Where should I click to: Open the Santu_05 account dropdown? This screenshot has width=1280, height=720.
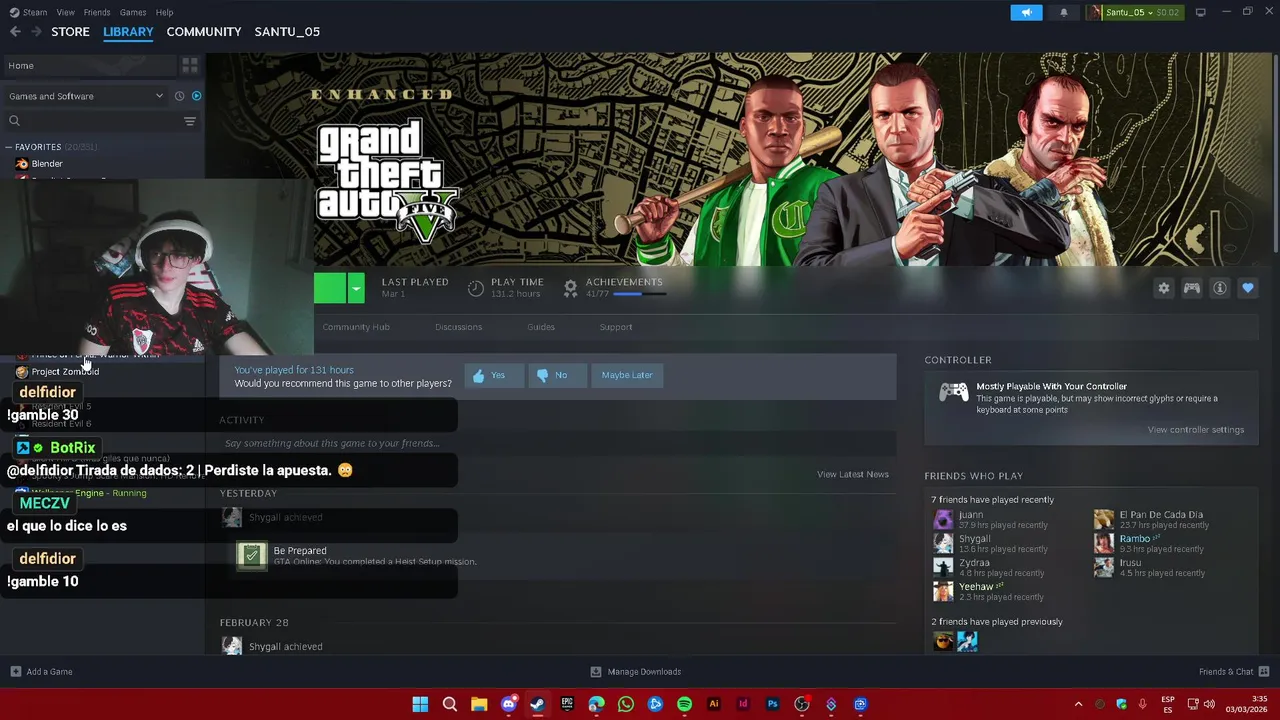tap(1135, 12)
